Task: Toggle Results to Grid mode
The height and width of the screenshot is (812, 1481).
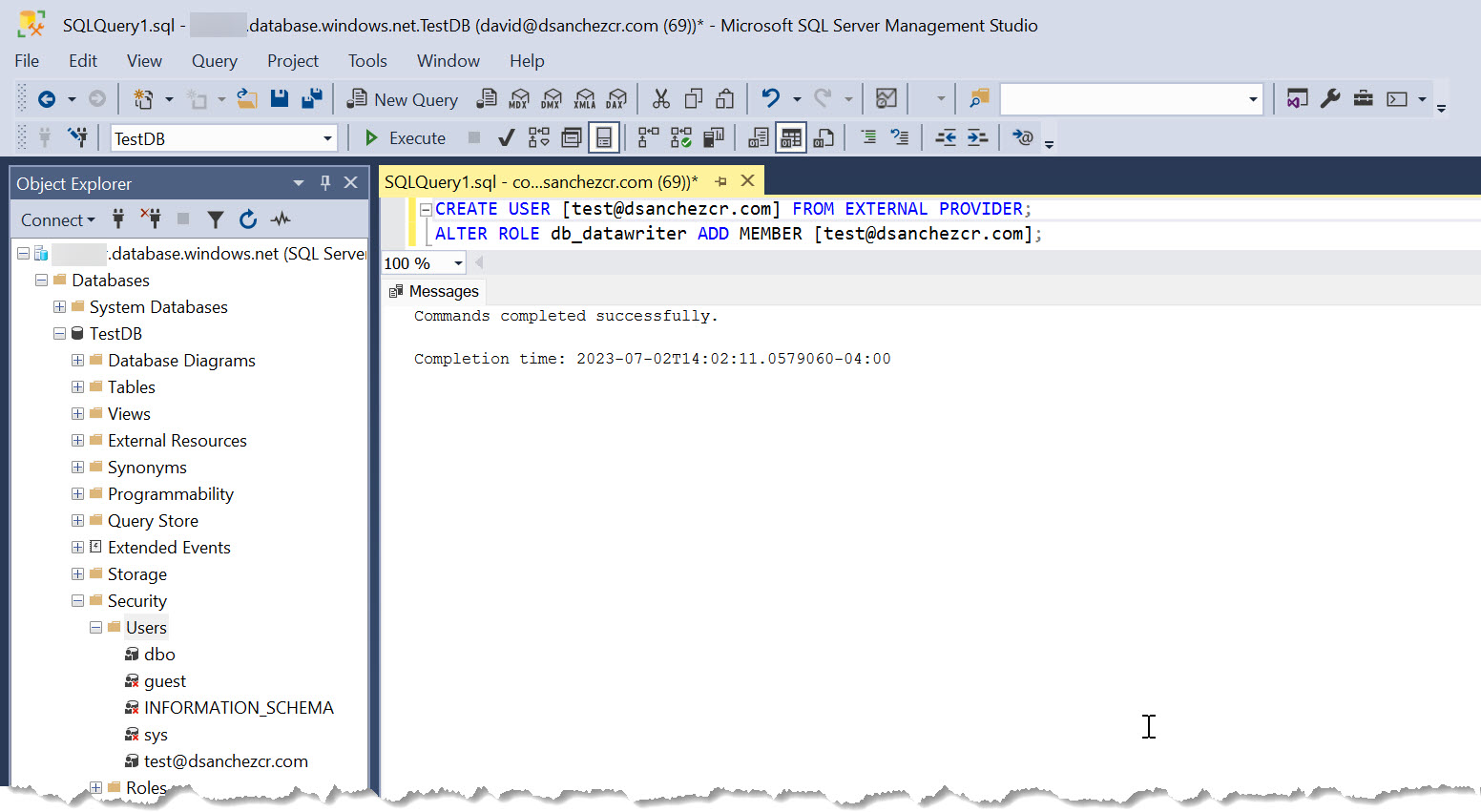Action: 791,138
